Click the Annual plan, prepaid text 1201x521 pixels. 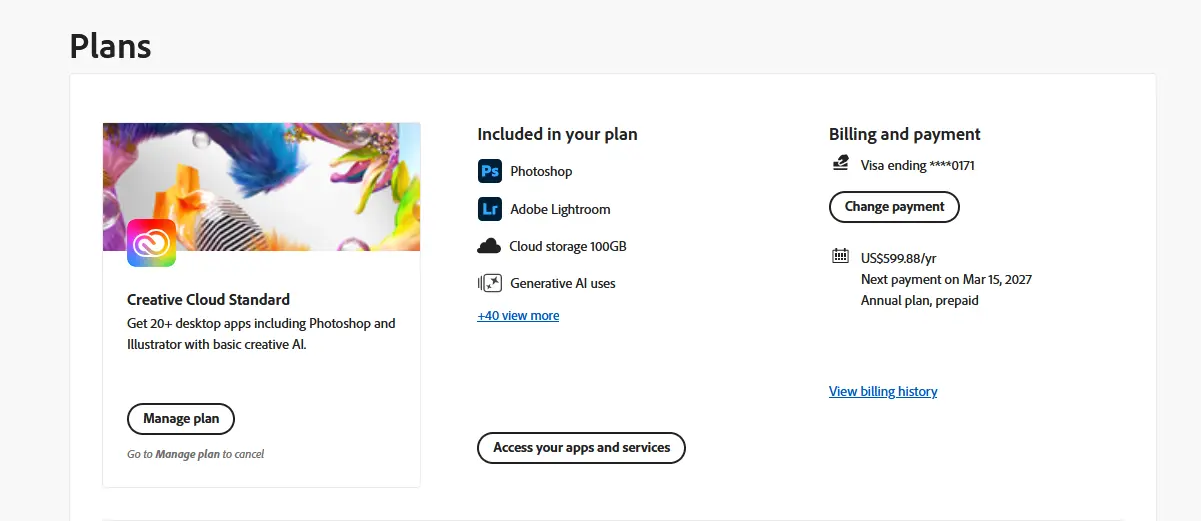920,300
